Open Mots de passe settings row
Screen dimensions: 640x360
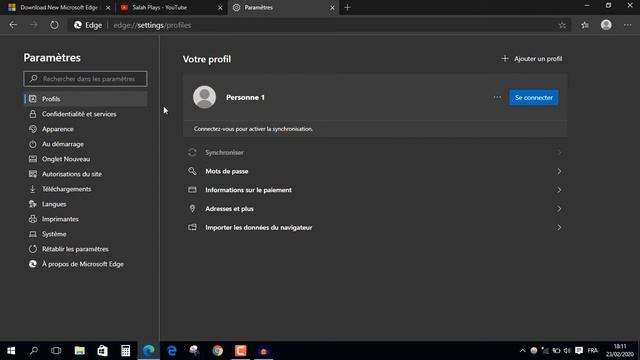coord(375,171)
